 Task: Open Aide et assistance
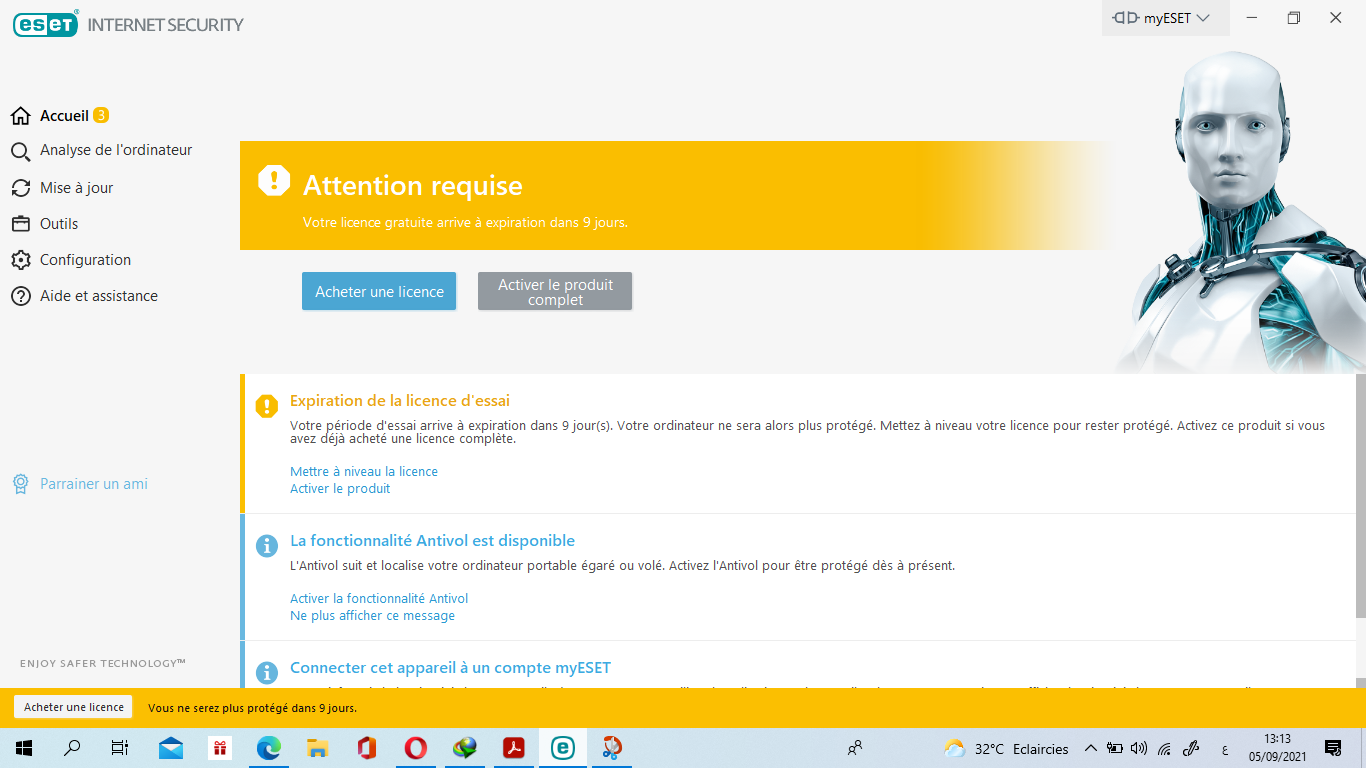[x=99, y=296]
